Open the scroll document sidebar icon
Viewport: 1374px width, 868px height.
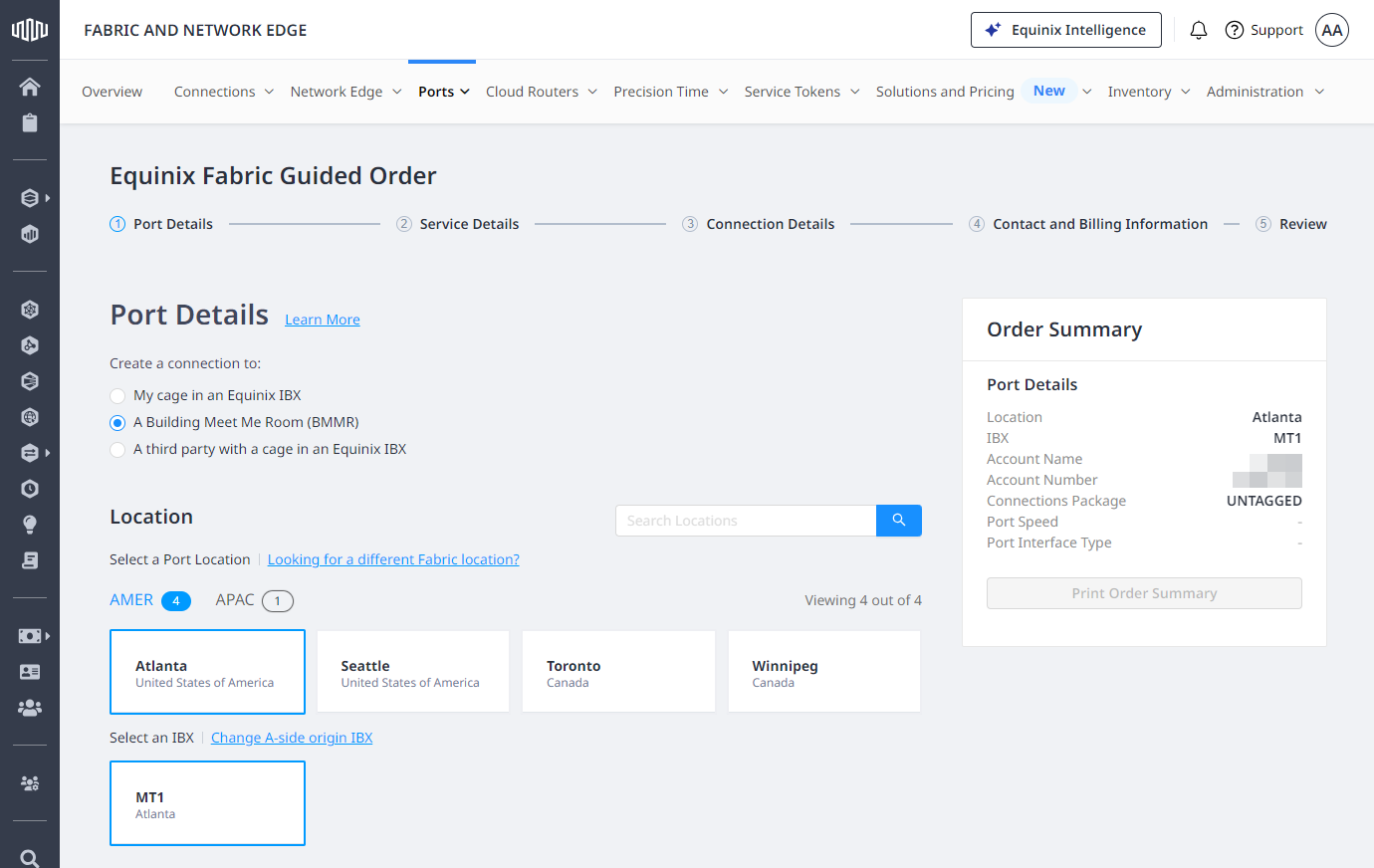30,560
